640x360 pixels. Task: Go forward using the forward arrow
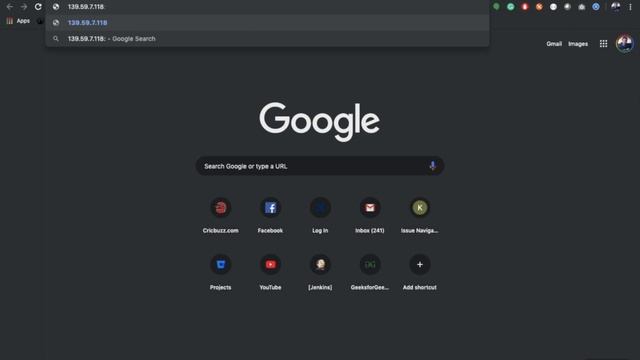coord(24,7)
